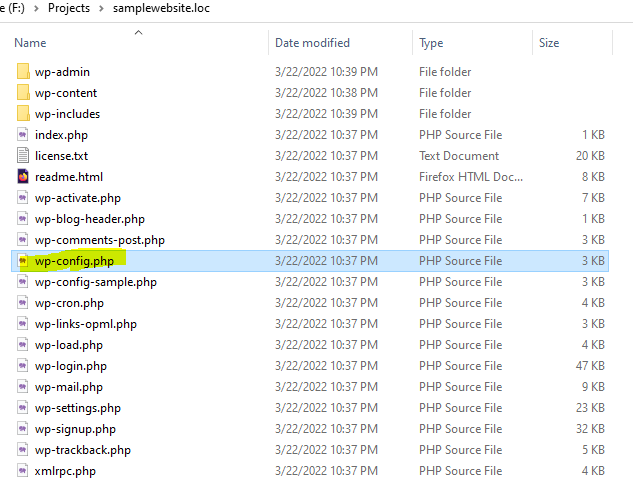Select the readme.html file name

click(69, 177)
